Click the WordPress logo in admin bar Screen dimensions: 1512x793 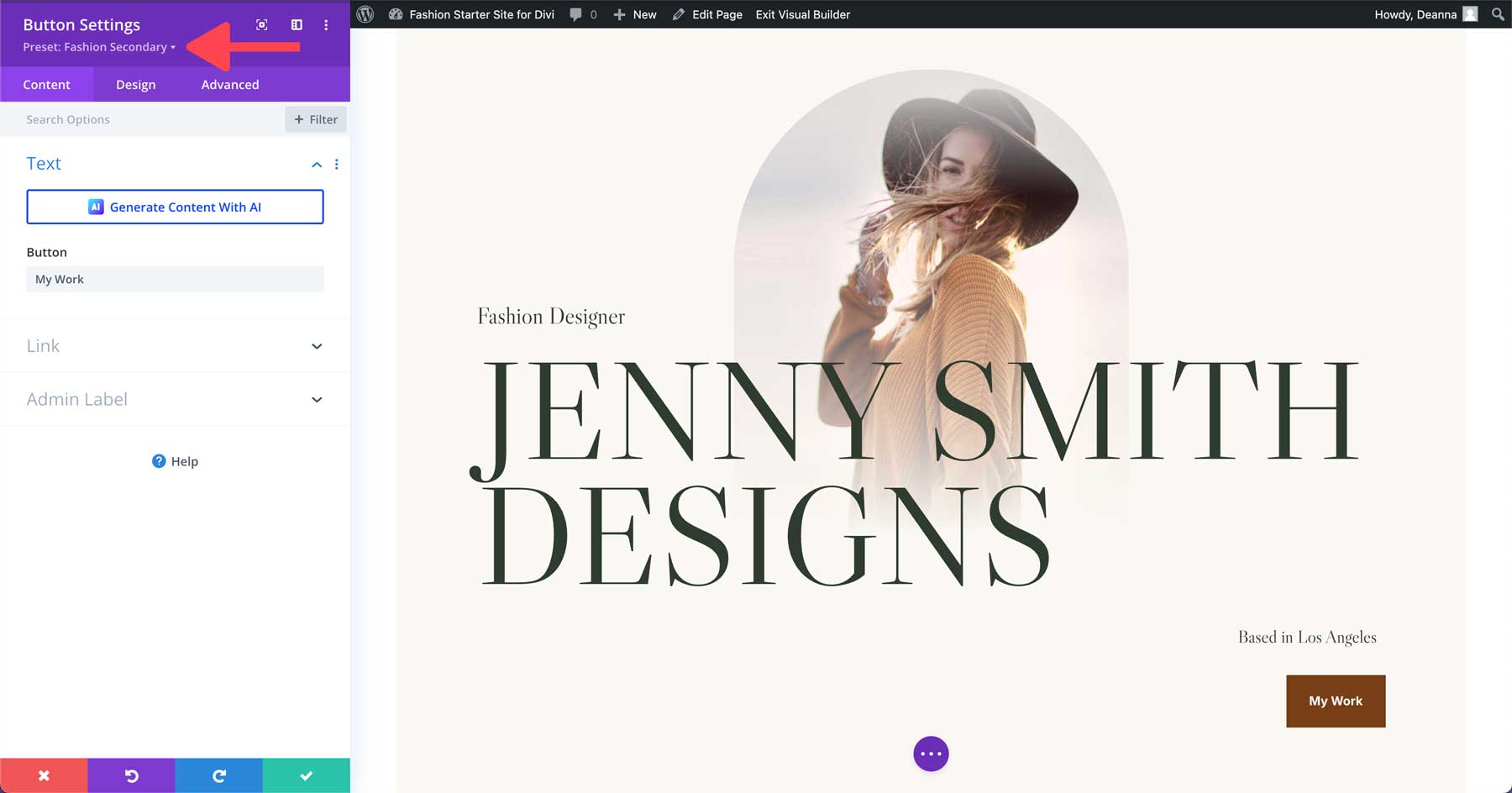(x=364, y=14)
